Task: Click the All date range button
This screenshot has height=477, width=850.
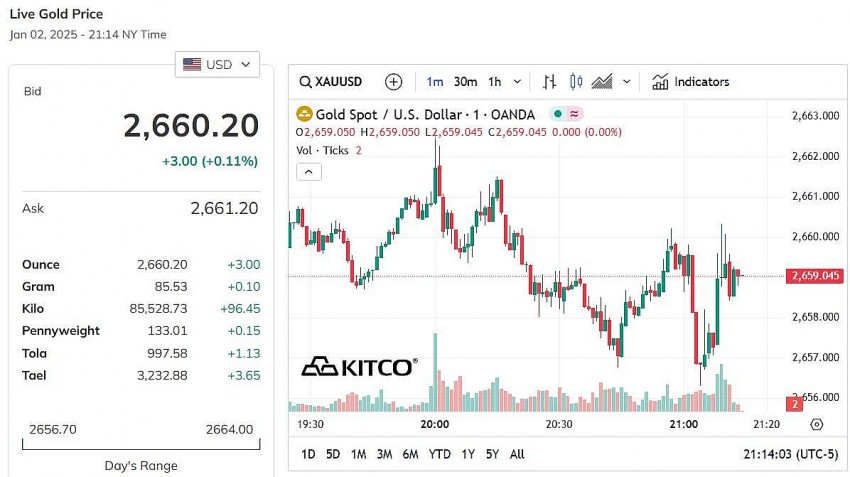Action: point(516,454)
